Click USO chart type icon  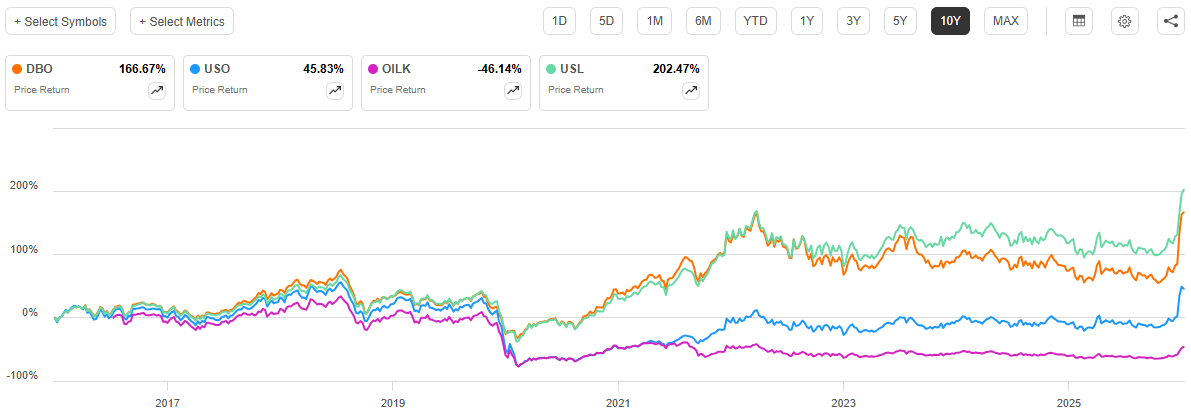[x=335, y=91]
